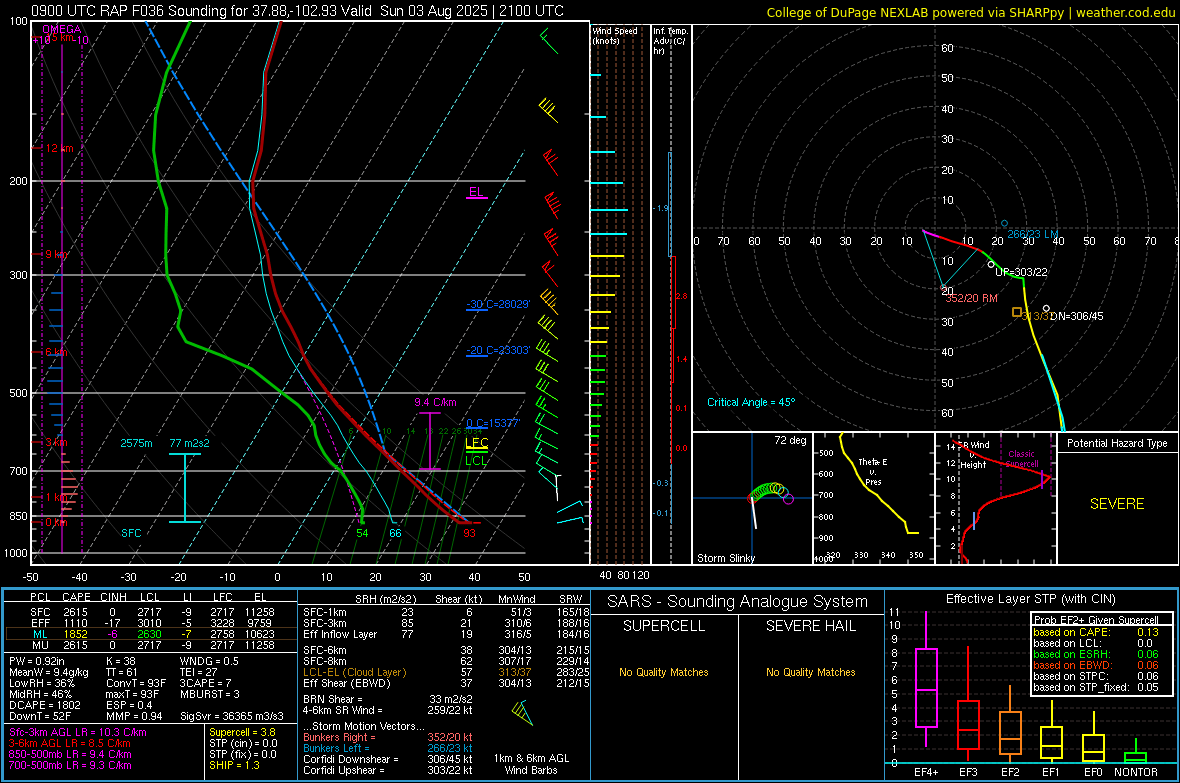This screenshot has width=1180, height=783.
Task: Click the 0 C=15377' height label
Action: (492, 423)
